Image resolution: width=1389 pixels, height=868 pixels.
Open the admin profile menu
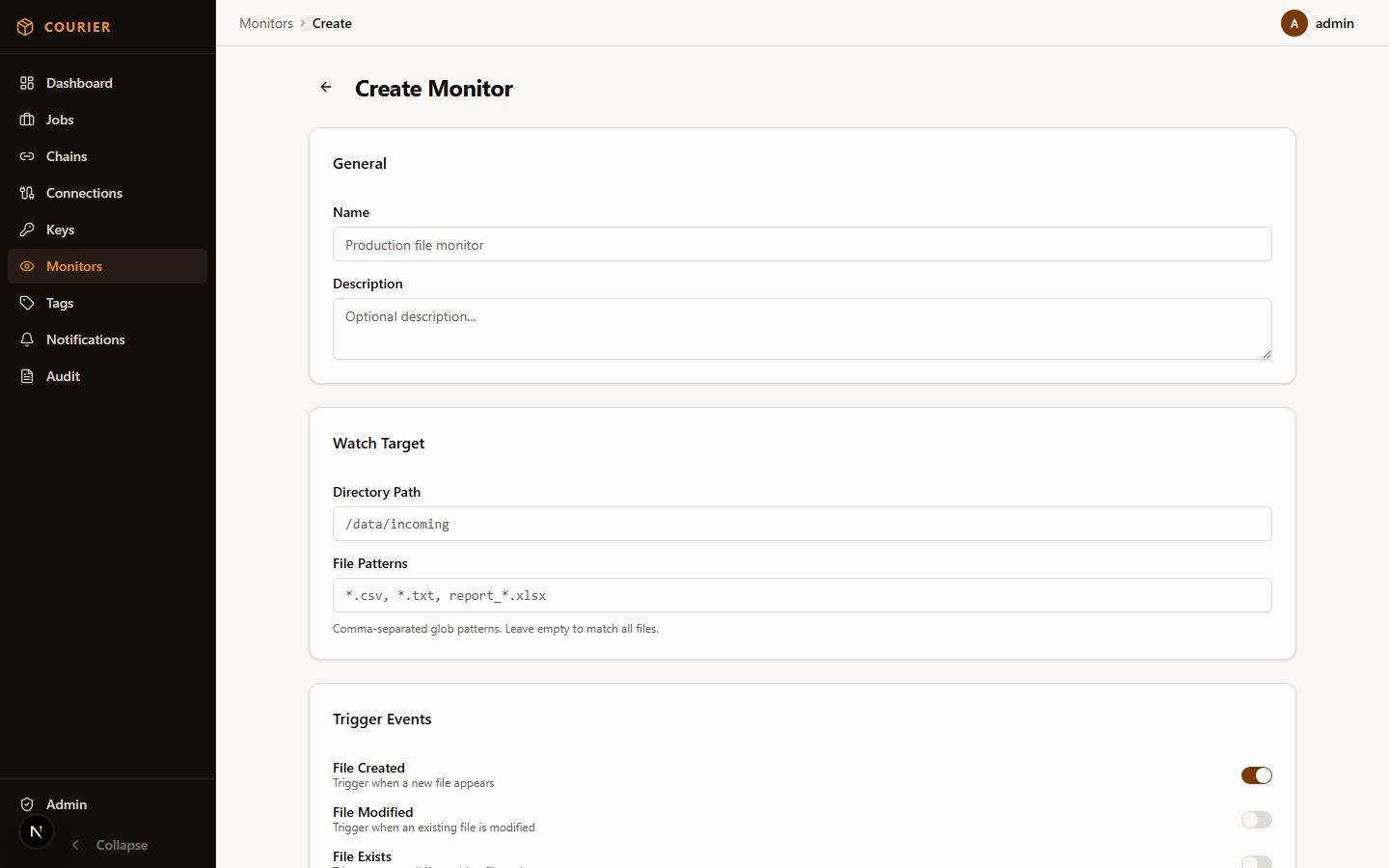click(x=1320, y=23)
